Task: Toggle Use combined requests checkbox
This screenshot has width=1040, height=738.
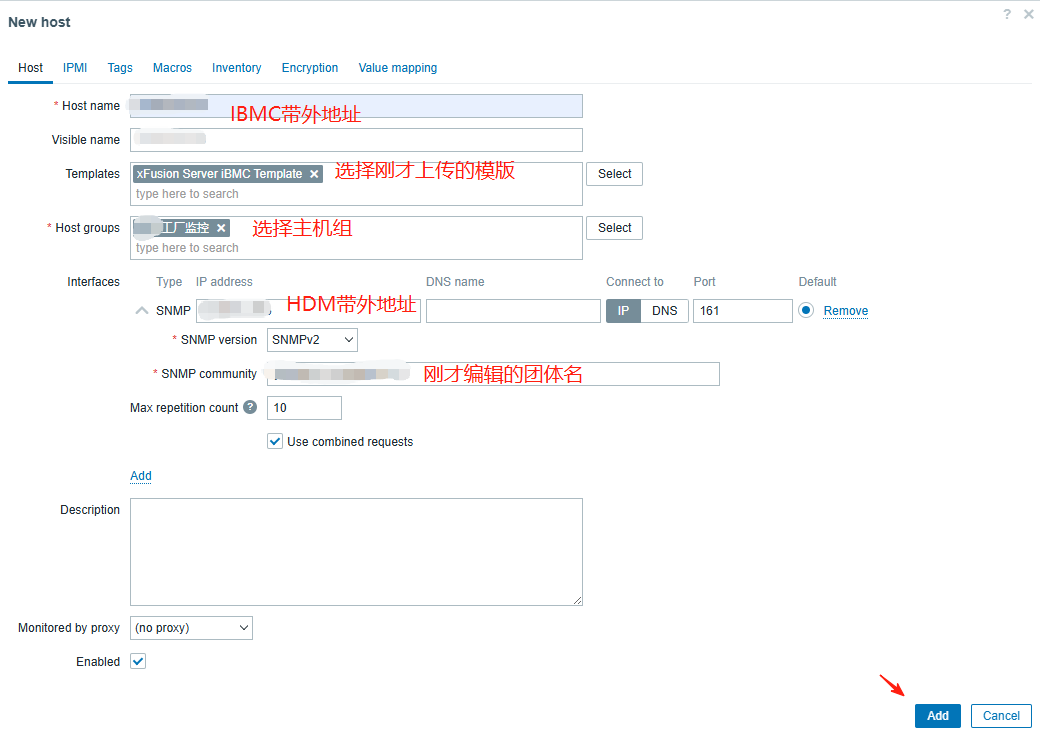Action: click(x=275, y=441)
